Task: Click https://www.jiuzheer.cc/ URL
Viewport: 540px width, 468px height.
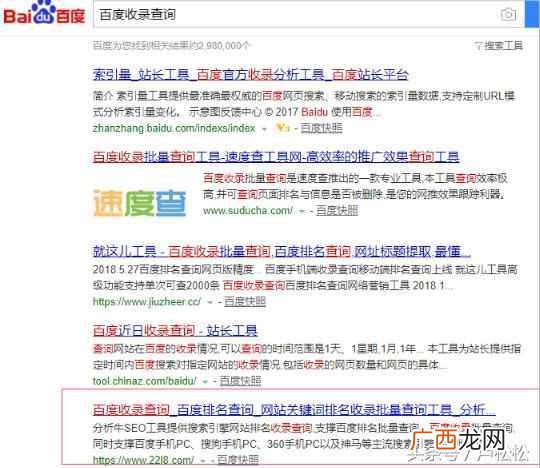Action: pyautogui.click(x=147, y=302)
